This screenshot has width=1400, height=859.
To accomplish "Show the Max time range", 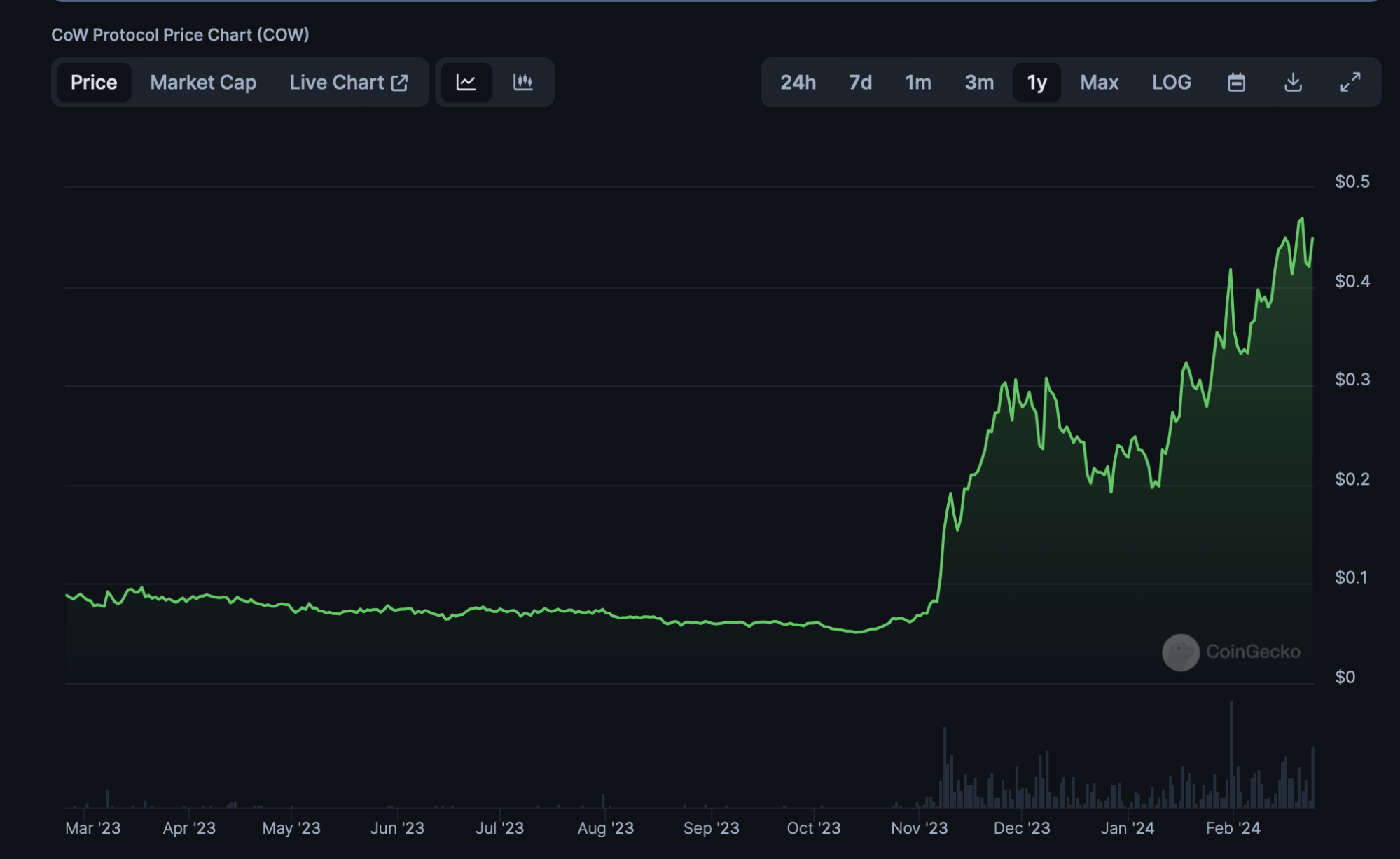I will [1099, 83].
